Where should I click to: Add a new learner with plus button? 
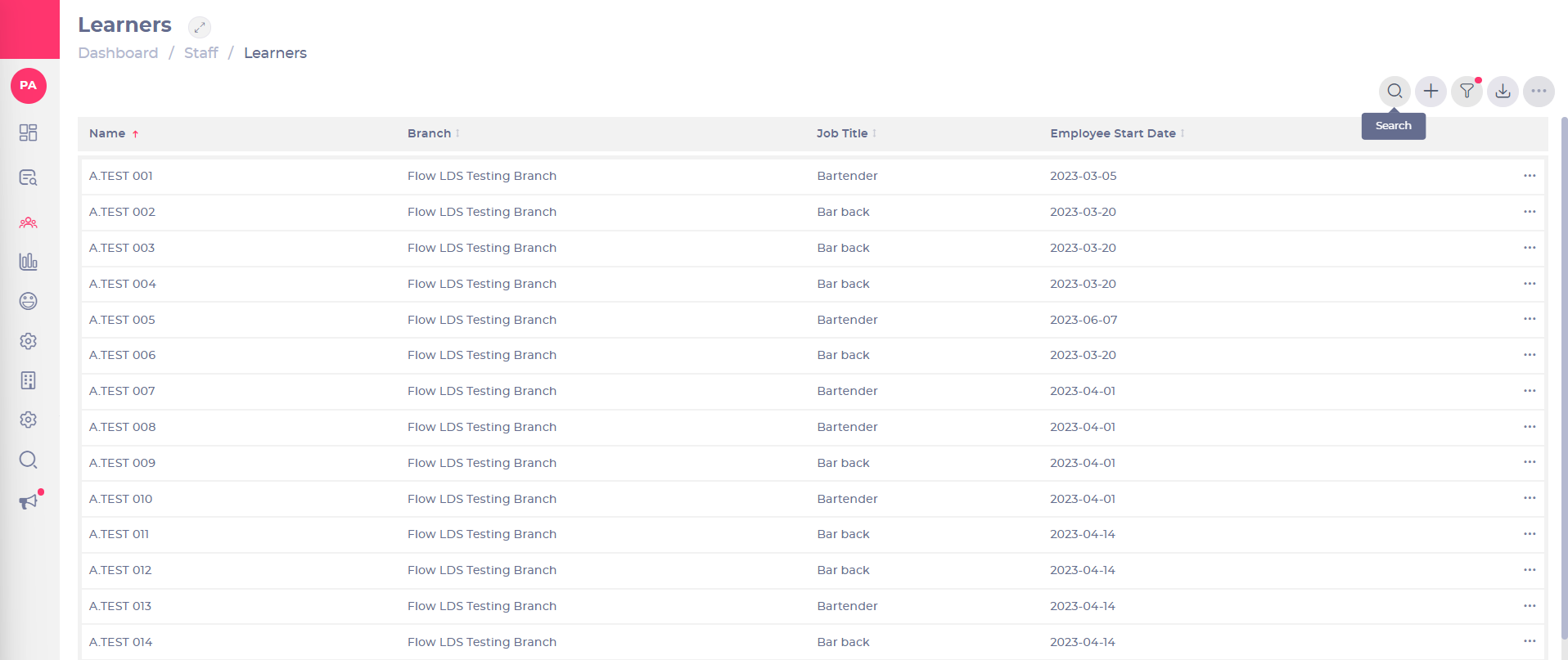pyautogui.click(x=1431, y=91)
